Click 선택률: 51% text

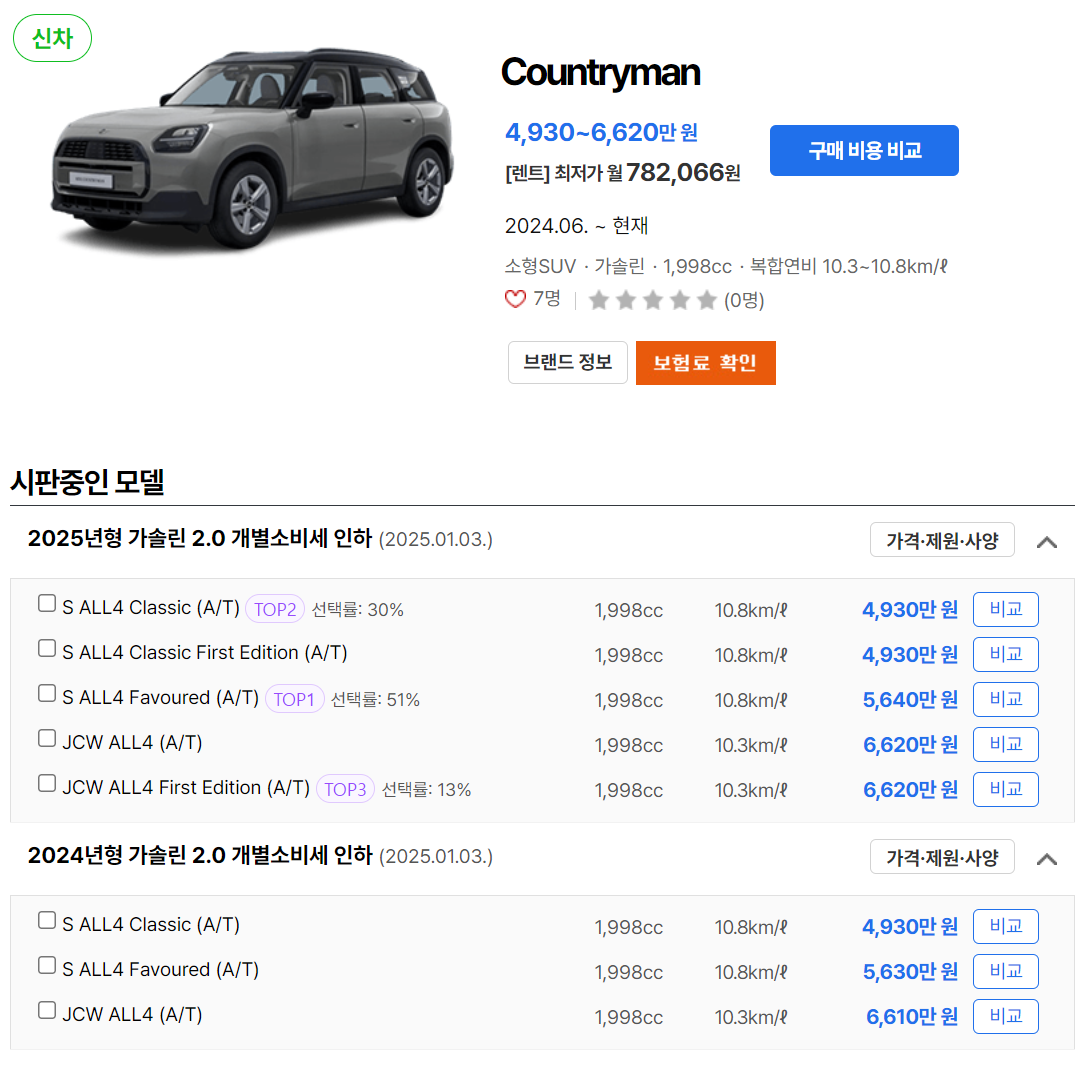pos(375,700)
